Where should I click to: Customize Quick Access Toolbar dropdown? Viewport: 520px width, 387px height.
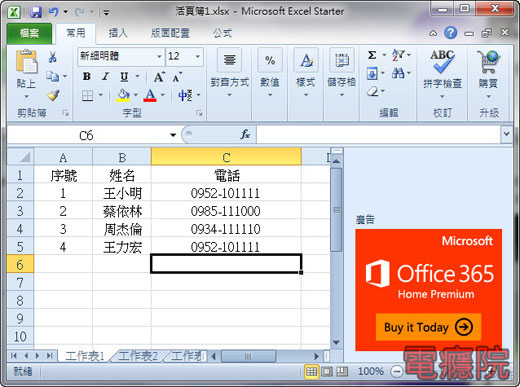(x=106, y=13)
